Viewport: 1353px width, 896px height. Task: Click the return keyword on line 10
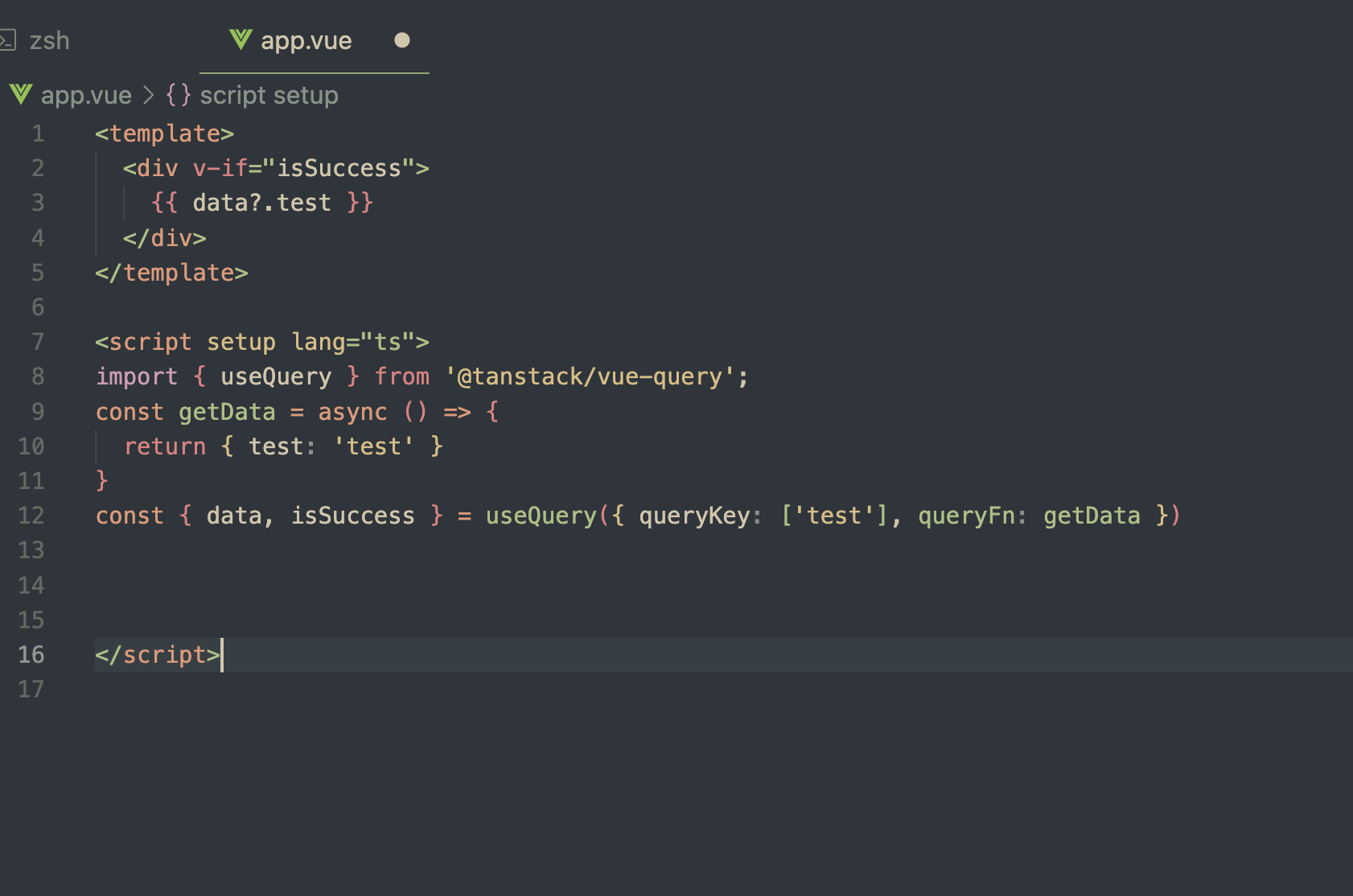165,446
